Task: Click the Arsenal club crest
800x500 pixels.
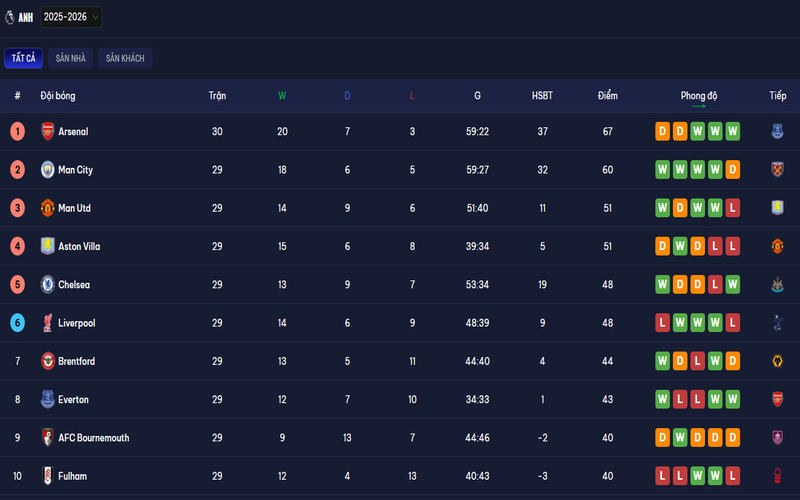Action: click(47, 131)
